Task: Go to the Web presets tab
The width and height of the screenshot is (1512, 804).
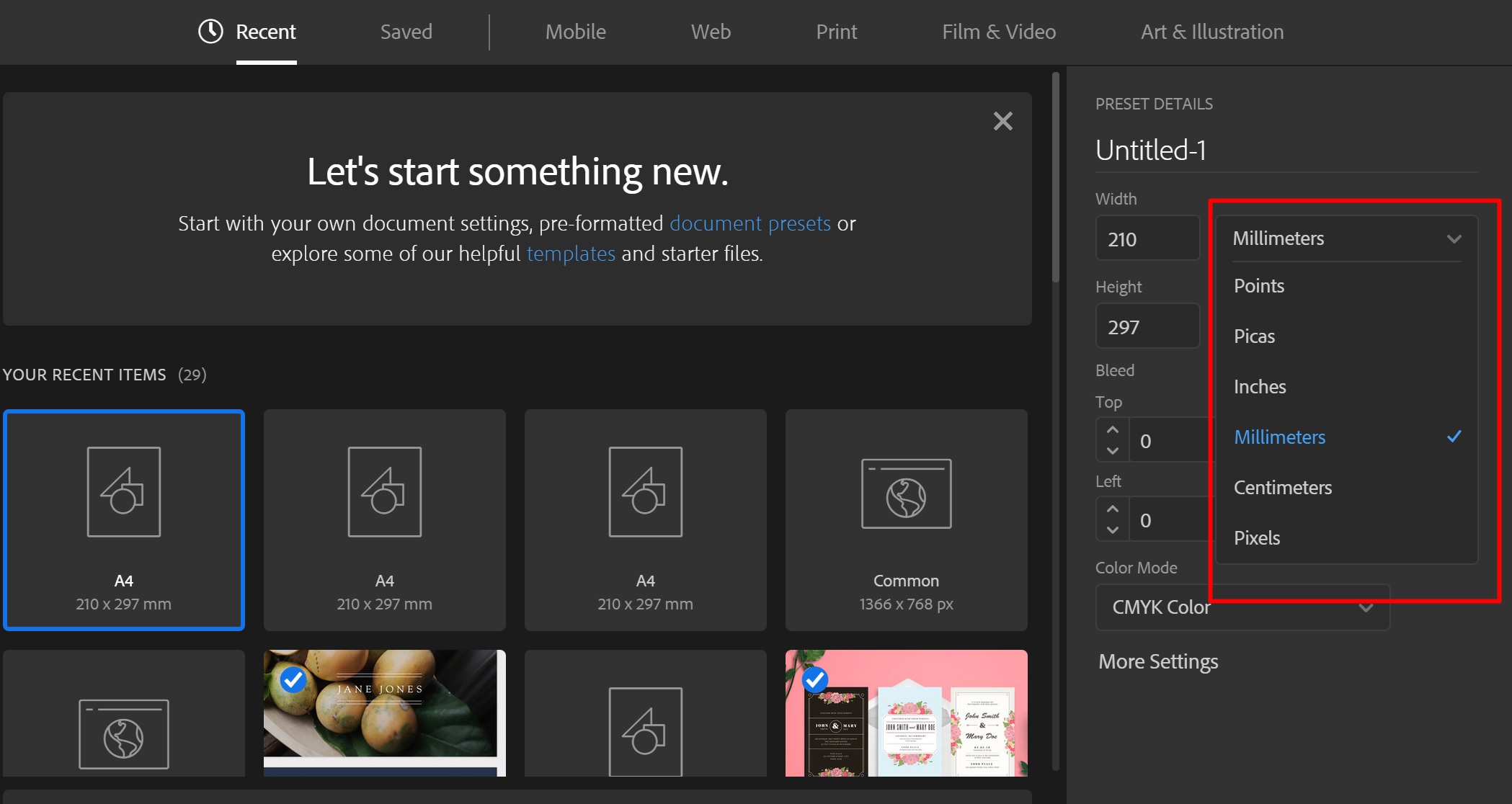Action: 711,32
